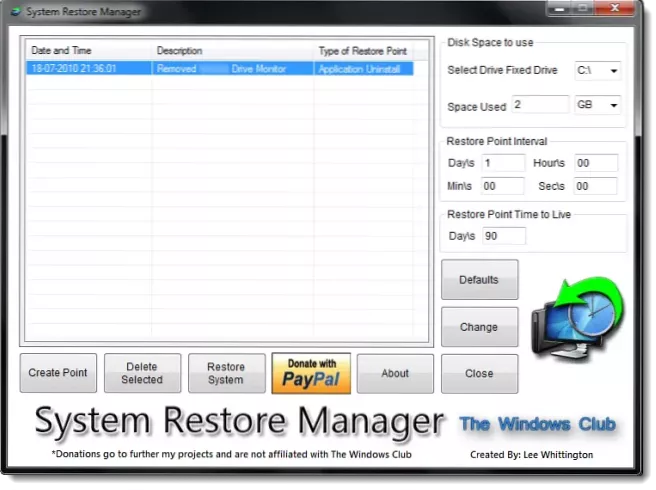
Task: Click the Restore System button
Action: (226, 373)
